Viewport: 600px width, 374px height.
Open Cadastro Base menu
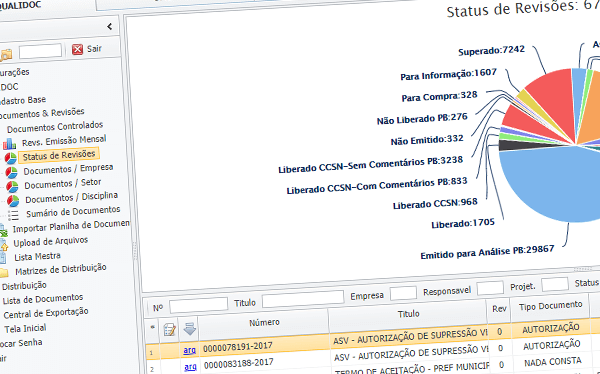click(x=23, y=101)
